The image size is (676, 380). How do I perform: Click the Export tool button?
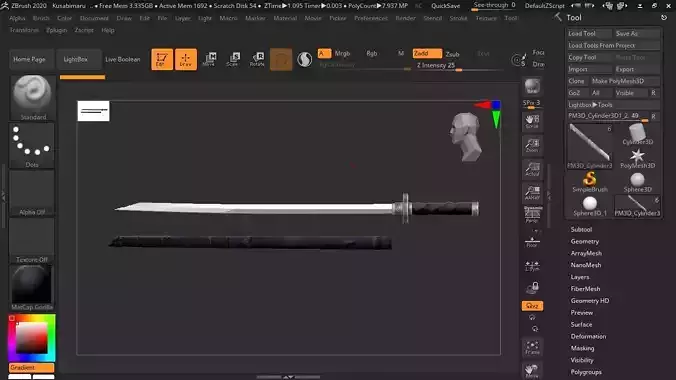tap(637, 69)
